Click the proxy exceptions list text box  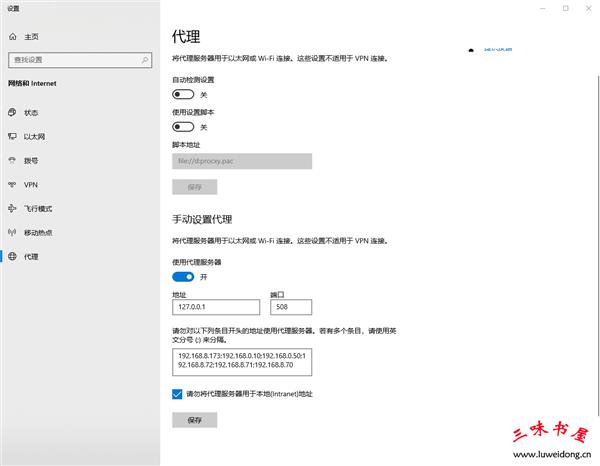(242, 360)
